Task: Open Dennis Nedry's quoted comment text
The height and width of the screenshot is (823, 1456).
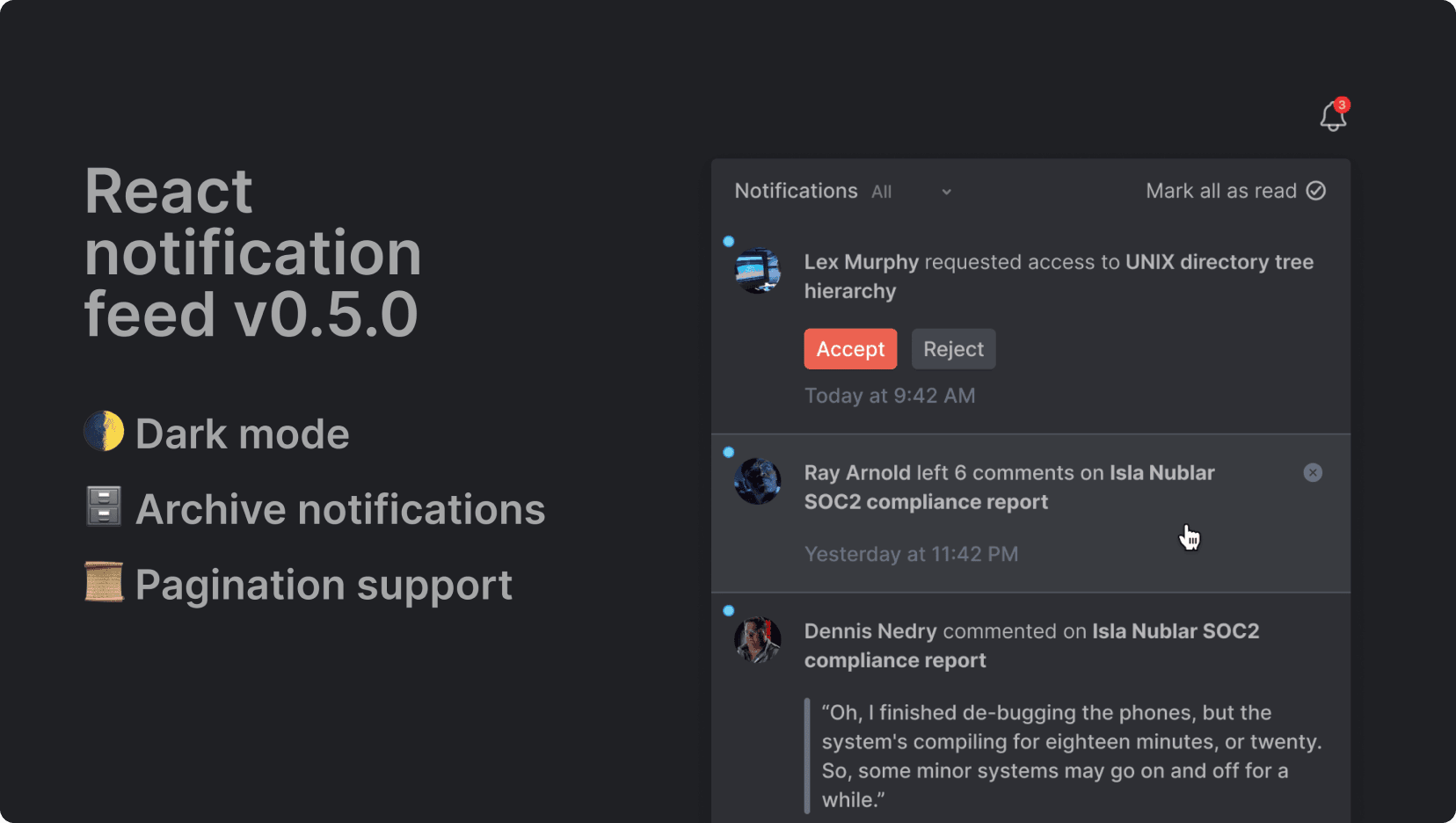Action: tap(1071, 756)
